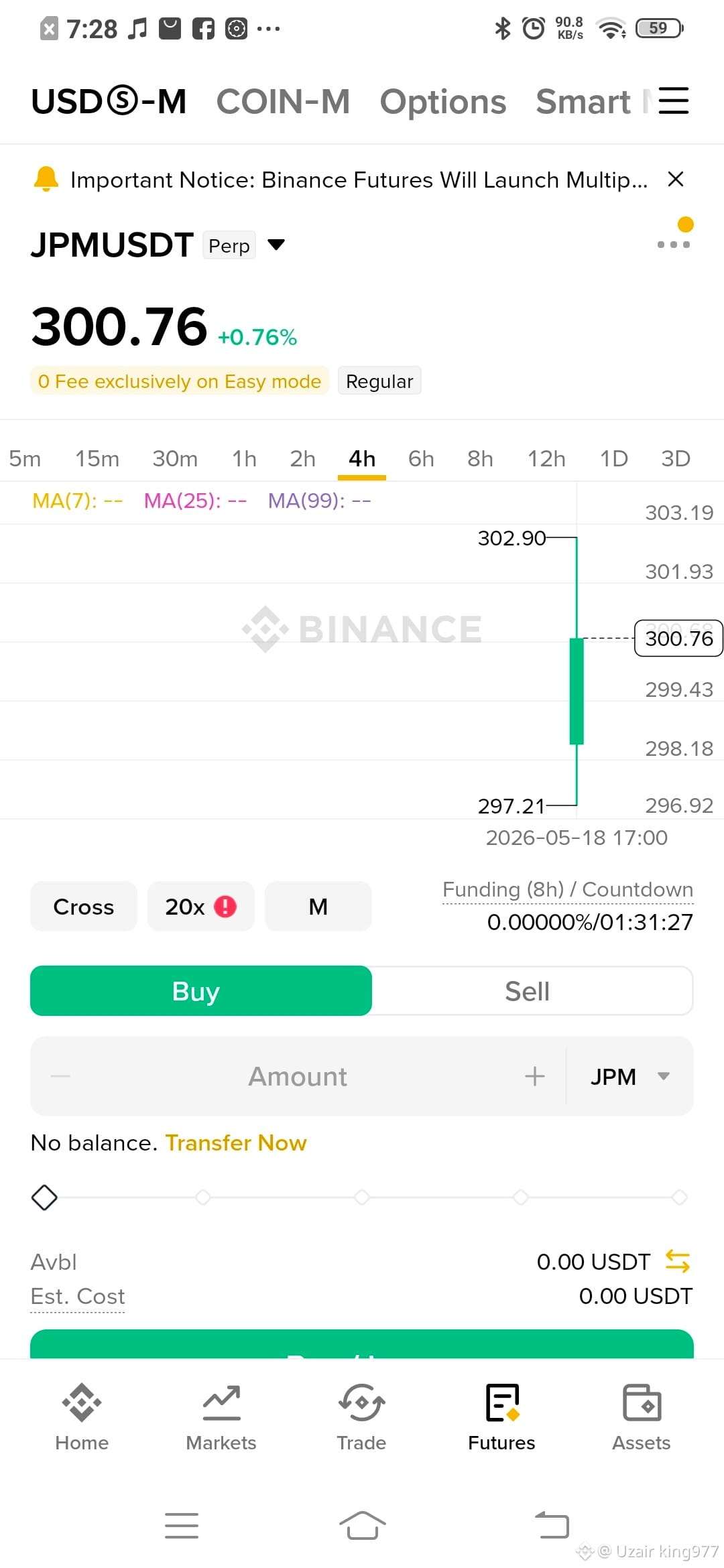Screen dimensions: 724x1568
Task: Open the 20x leverage selector
Action: 201,906
